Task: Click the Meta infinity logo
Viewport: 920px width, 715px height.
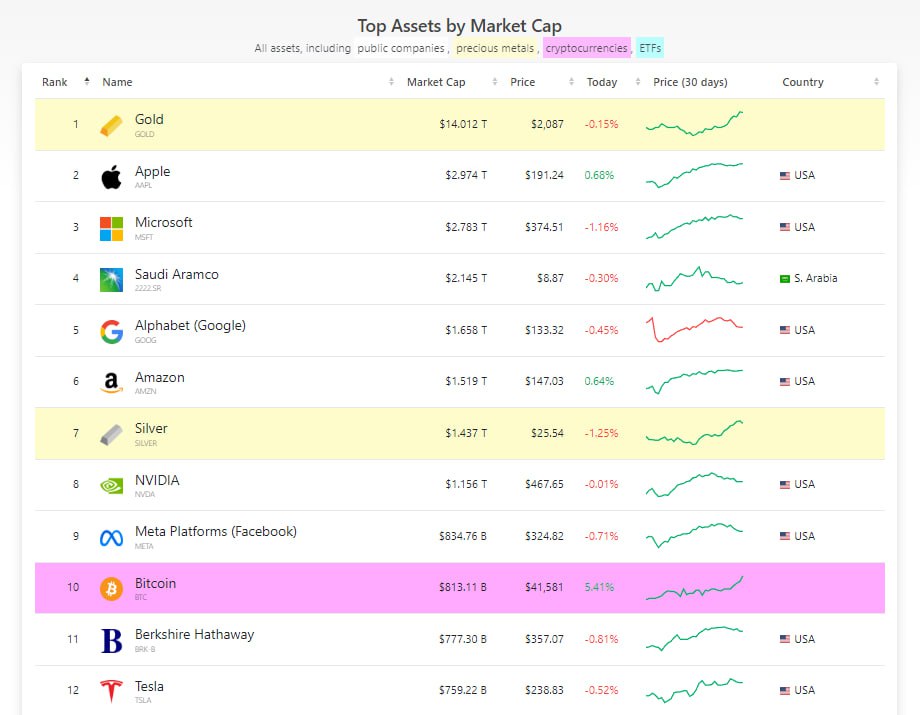Action: tap(111, 538)
